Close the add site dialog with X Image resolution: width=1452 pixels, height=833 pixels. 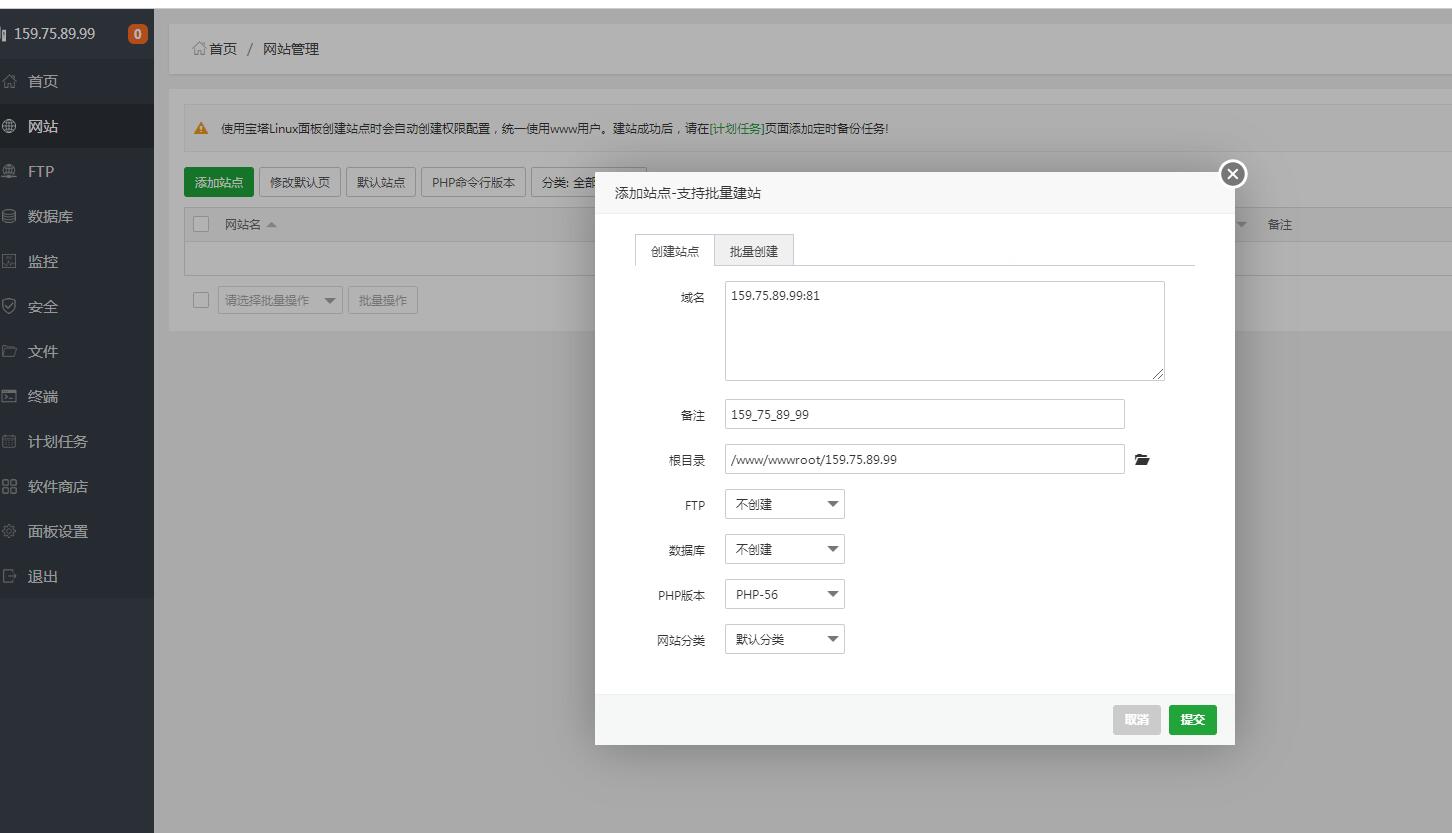pos(1233,174)
